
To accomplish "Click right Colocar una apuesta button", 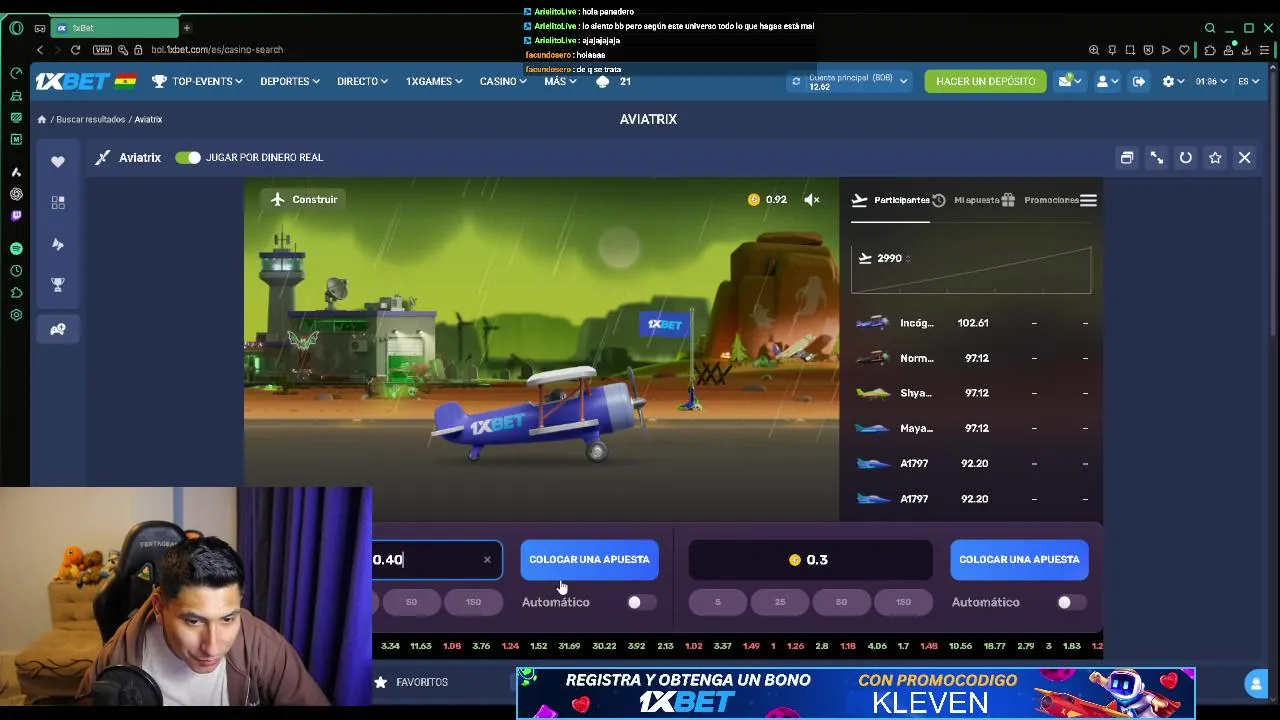I will point(1019,560).
